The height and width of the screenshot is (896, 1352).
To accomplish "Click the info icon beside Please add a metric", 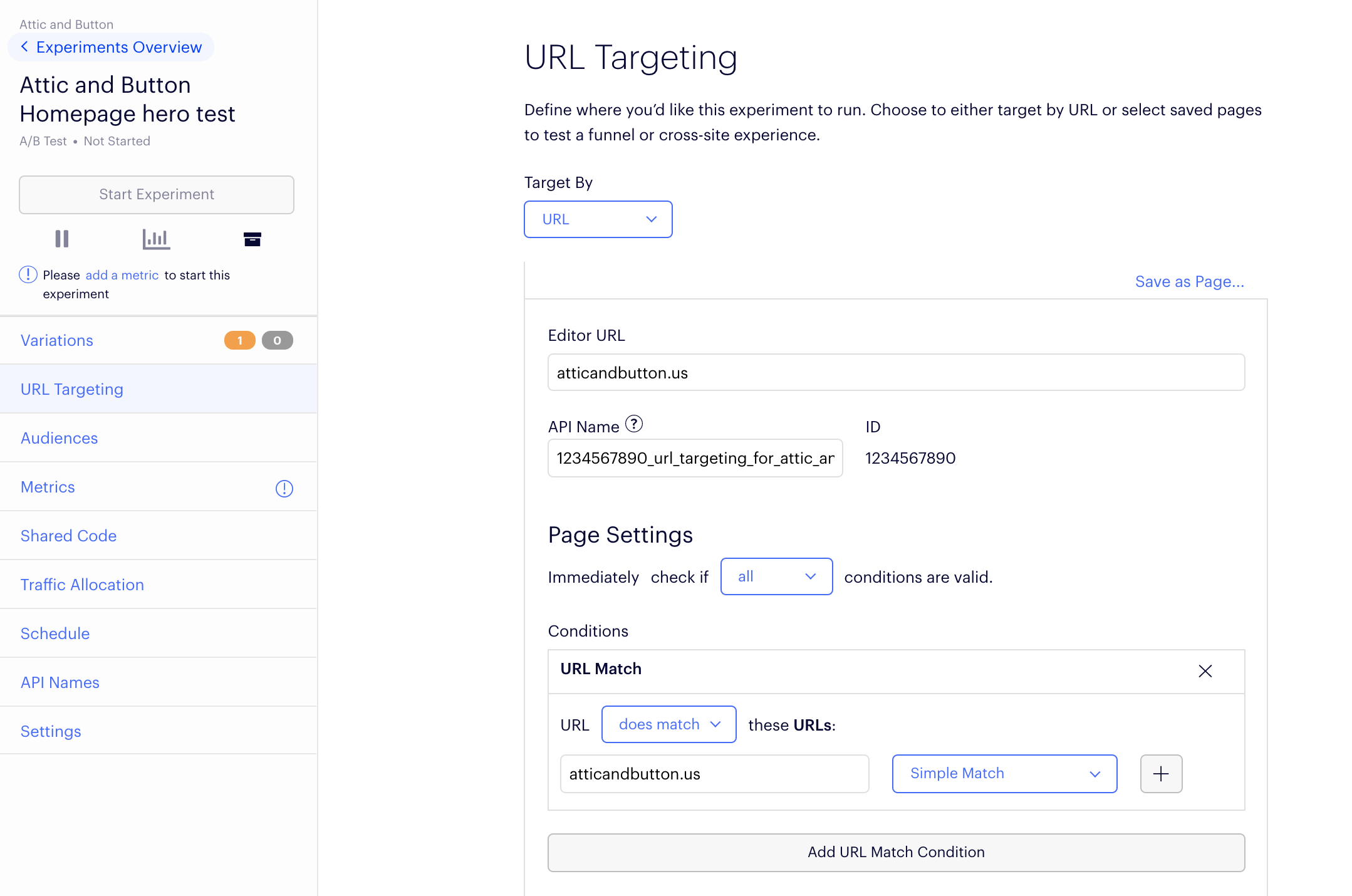I will click(28, 274).
